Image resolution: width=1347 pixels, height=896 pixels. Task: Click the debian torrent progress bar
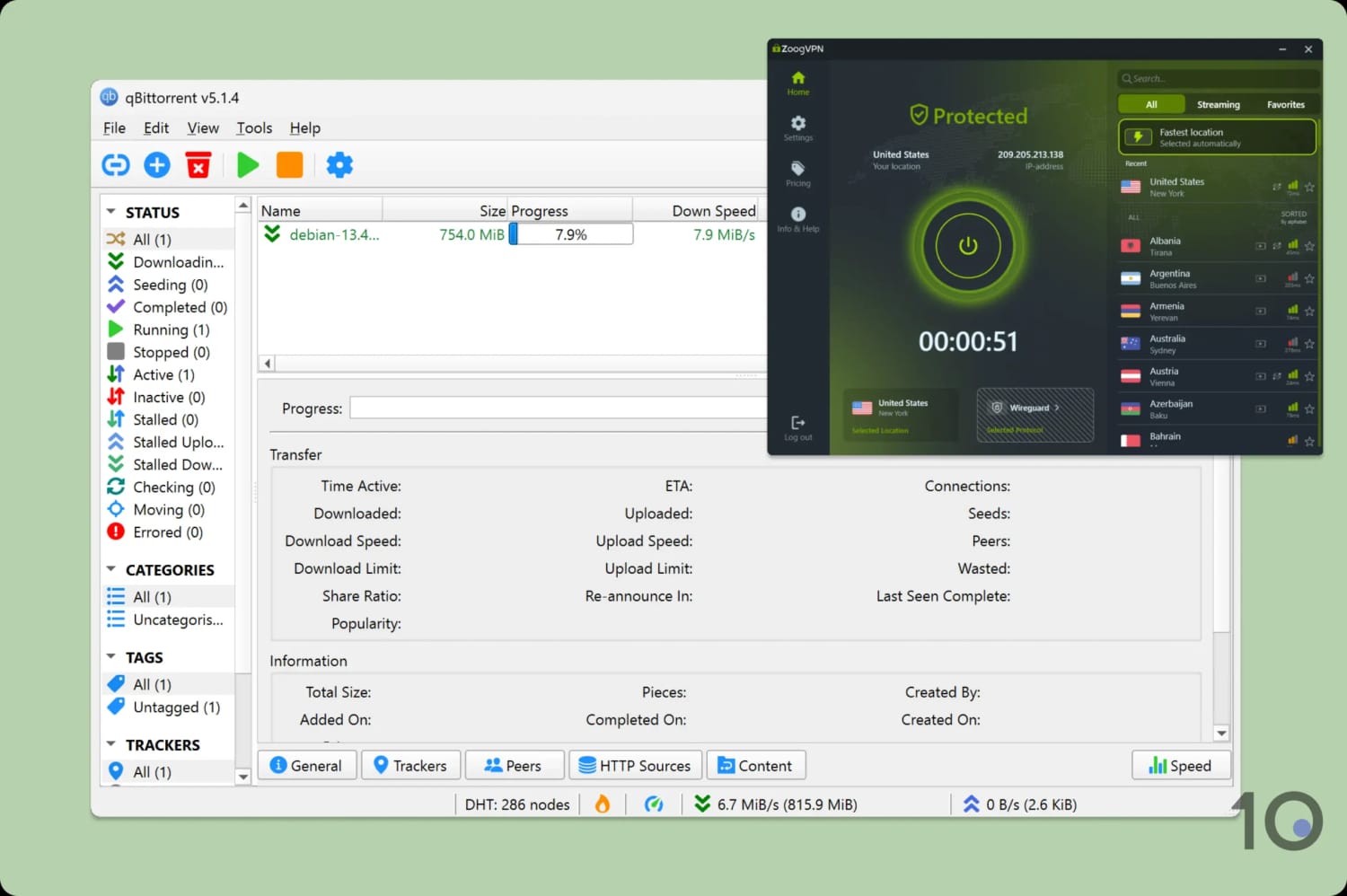coord(570,233)
